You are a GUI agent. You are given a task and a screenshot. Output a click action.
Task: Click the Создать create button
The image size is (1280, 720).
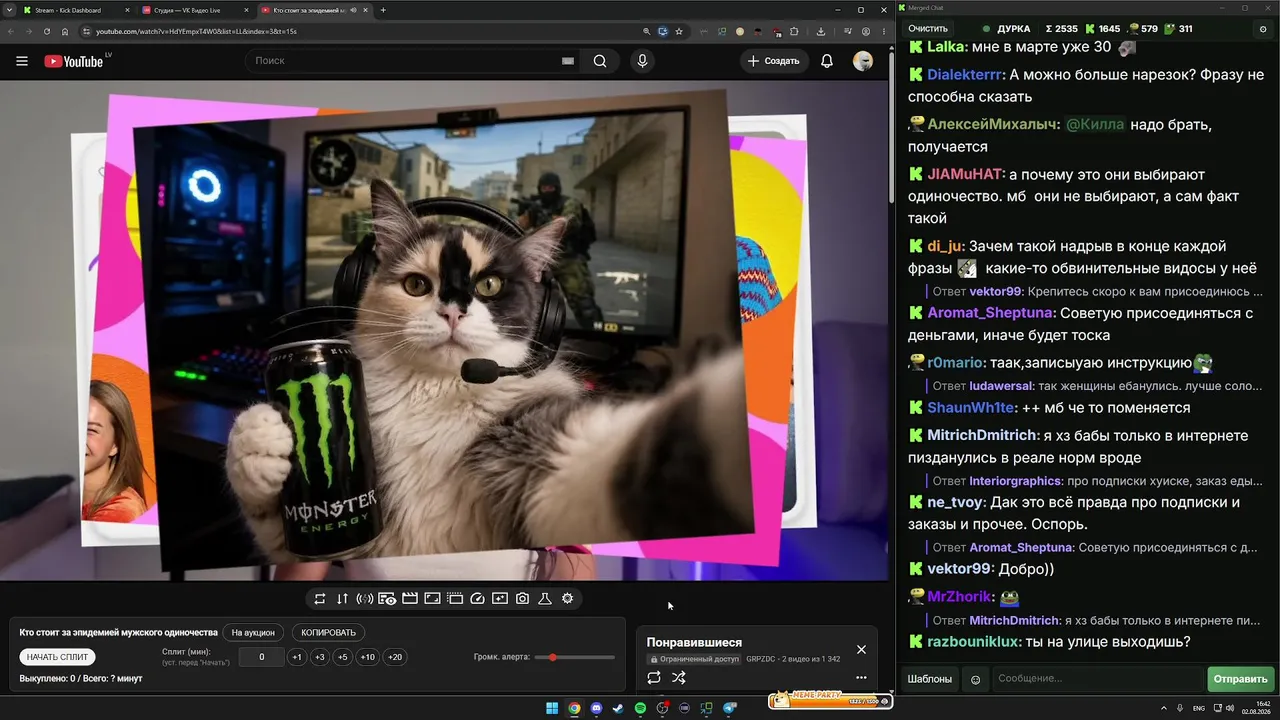coord(774,61)
